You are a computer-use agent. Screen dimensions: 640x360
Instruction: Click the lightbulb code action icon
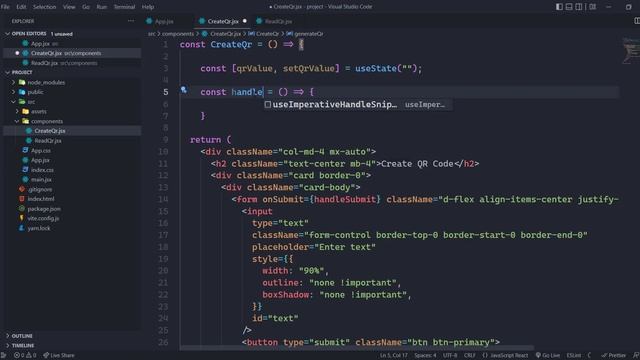[184, 90]
